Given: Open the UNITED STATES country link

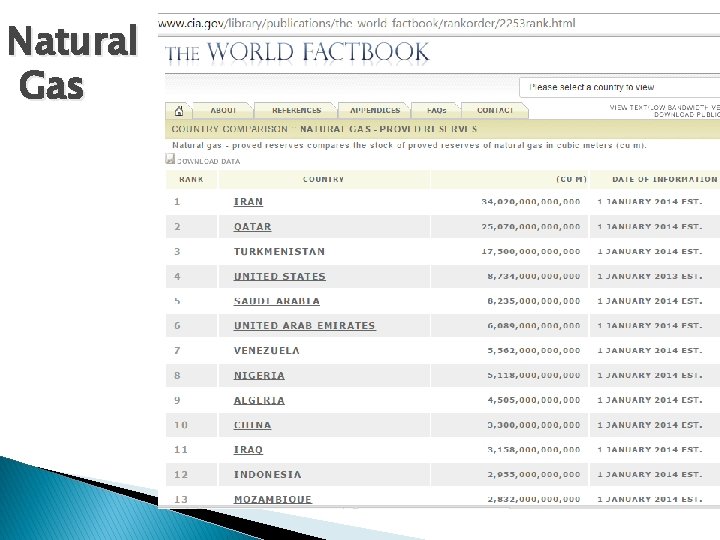Looking at the screenshot, I should 280,276.
